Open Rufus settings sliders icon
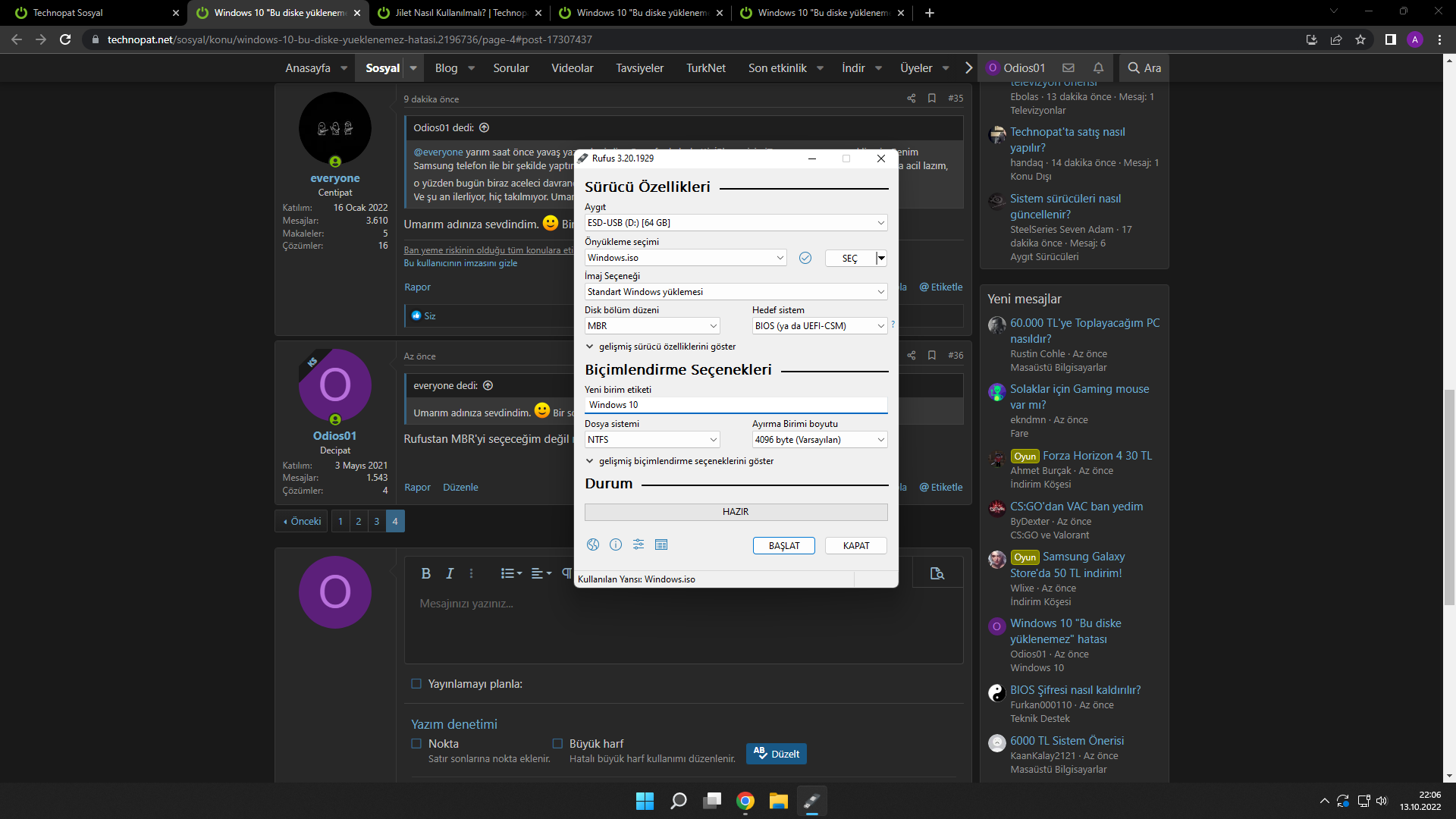 tap(639, 544)
